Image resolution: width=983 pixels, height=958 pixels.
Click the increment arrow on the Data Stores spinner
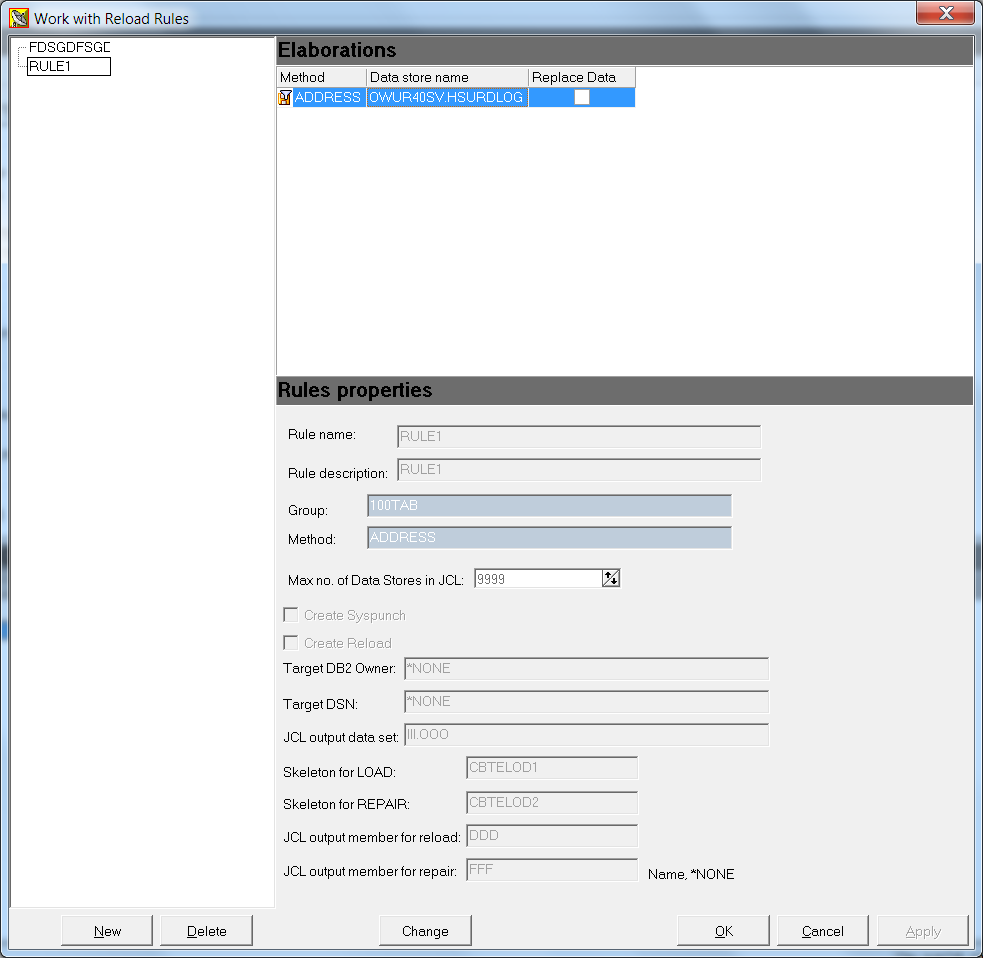click(610, 573)
